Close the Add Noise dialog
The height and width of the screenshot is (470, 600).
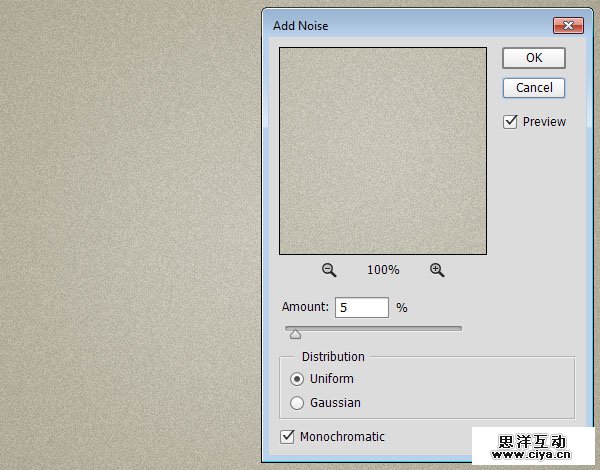tap(567, 25)
